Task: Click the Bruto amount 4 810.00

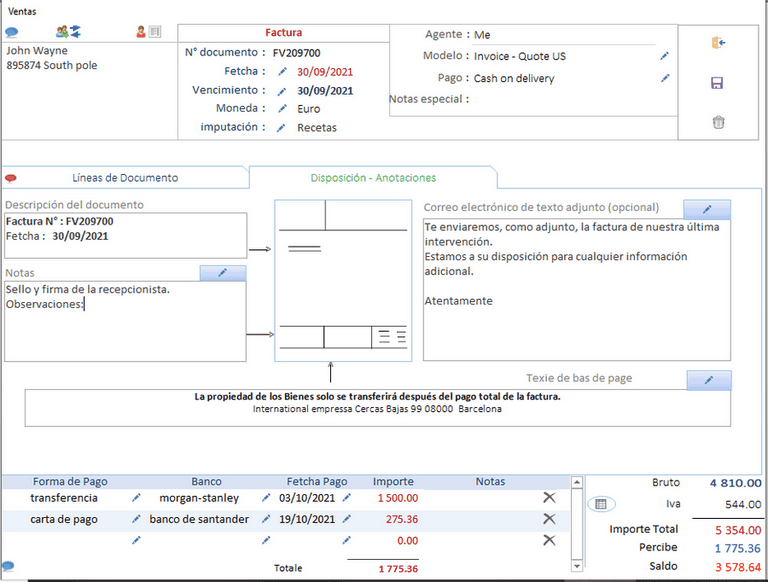Action: (736, 483)
